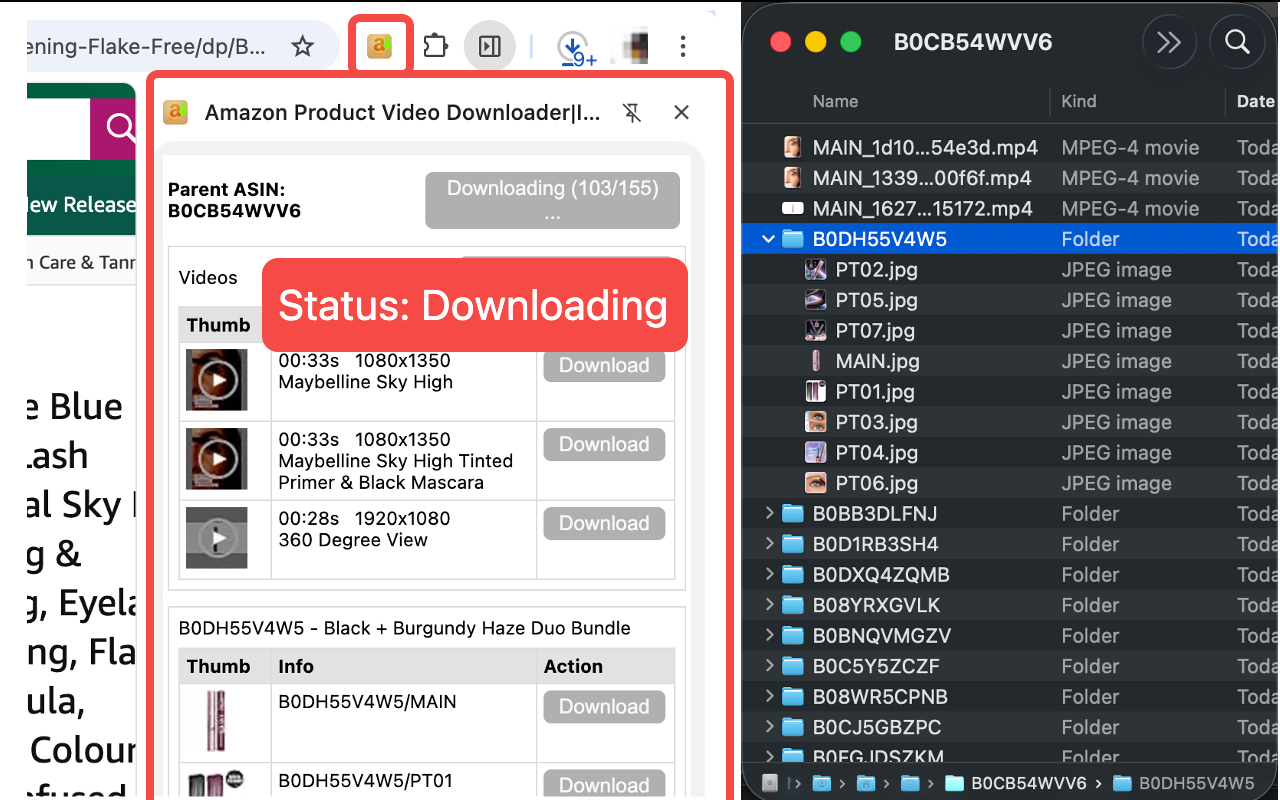Viewport: 1280px width, 800px height.
Task: Open B0DH55V4W5/MAIN product thumbnail in popup
Action: click(217, 721)
